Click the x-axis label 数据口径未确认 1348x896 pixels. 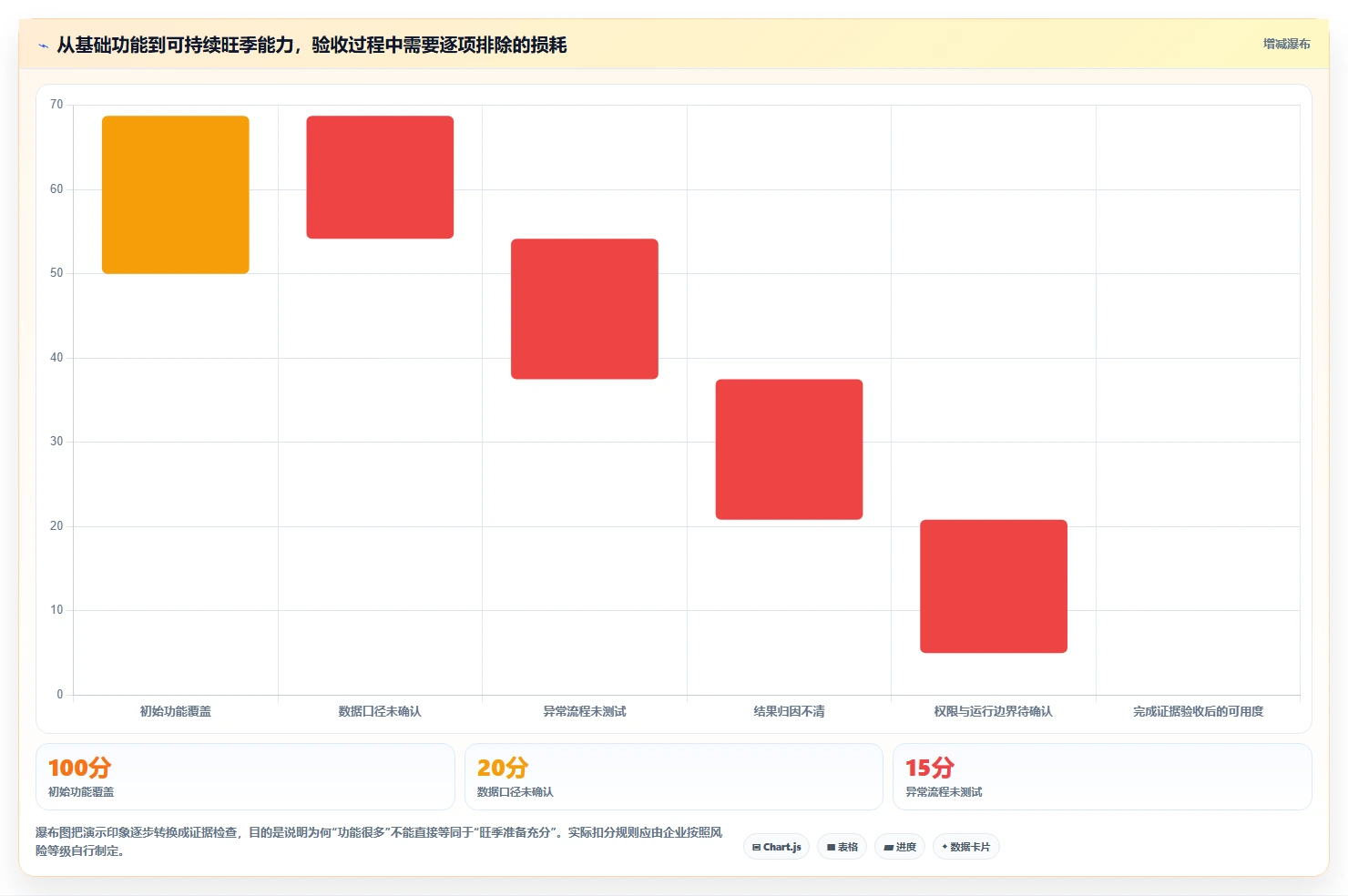[380, 711]
